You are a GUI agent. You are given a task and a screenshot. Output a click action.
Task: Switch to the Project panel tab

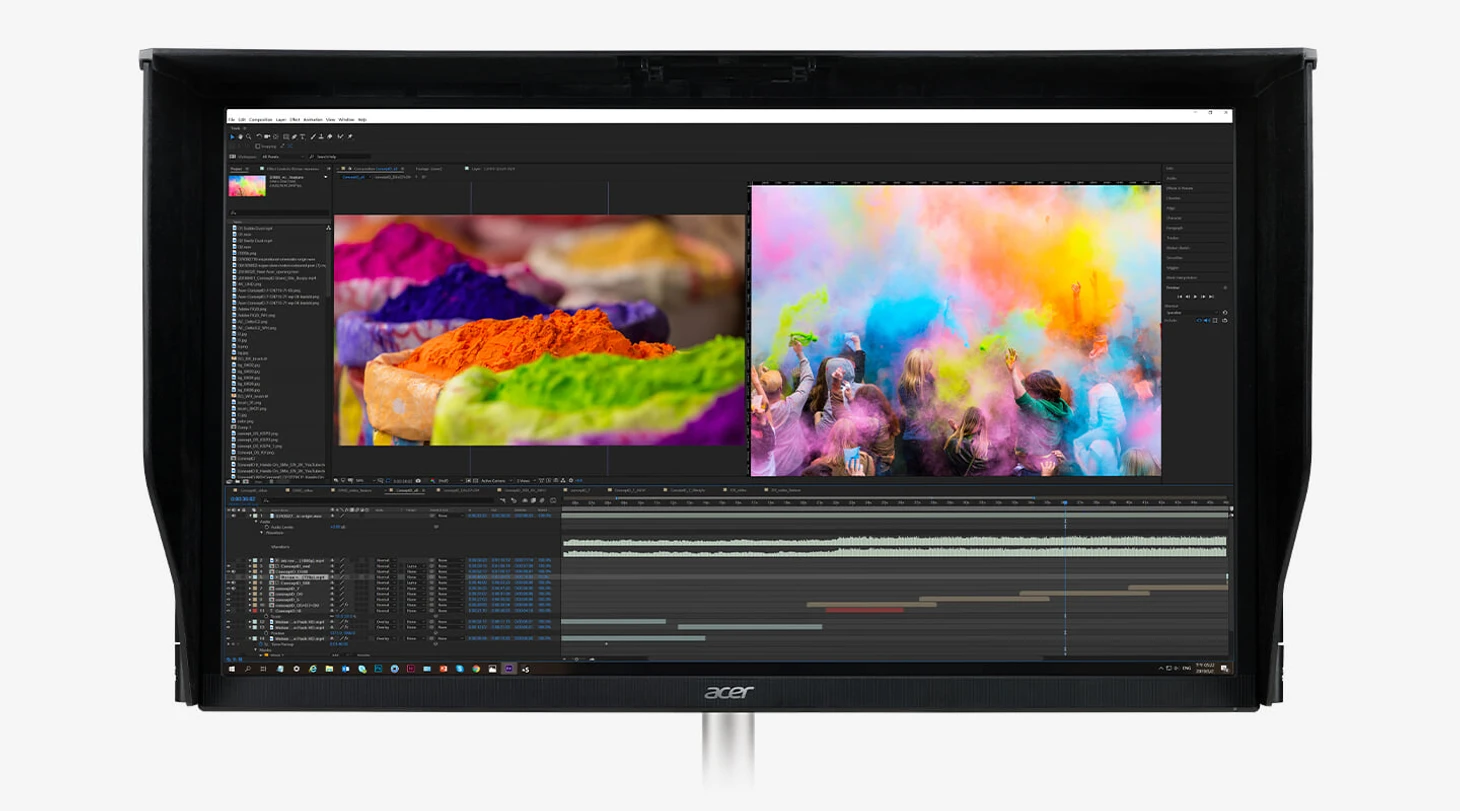pos(236,169)
